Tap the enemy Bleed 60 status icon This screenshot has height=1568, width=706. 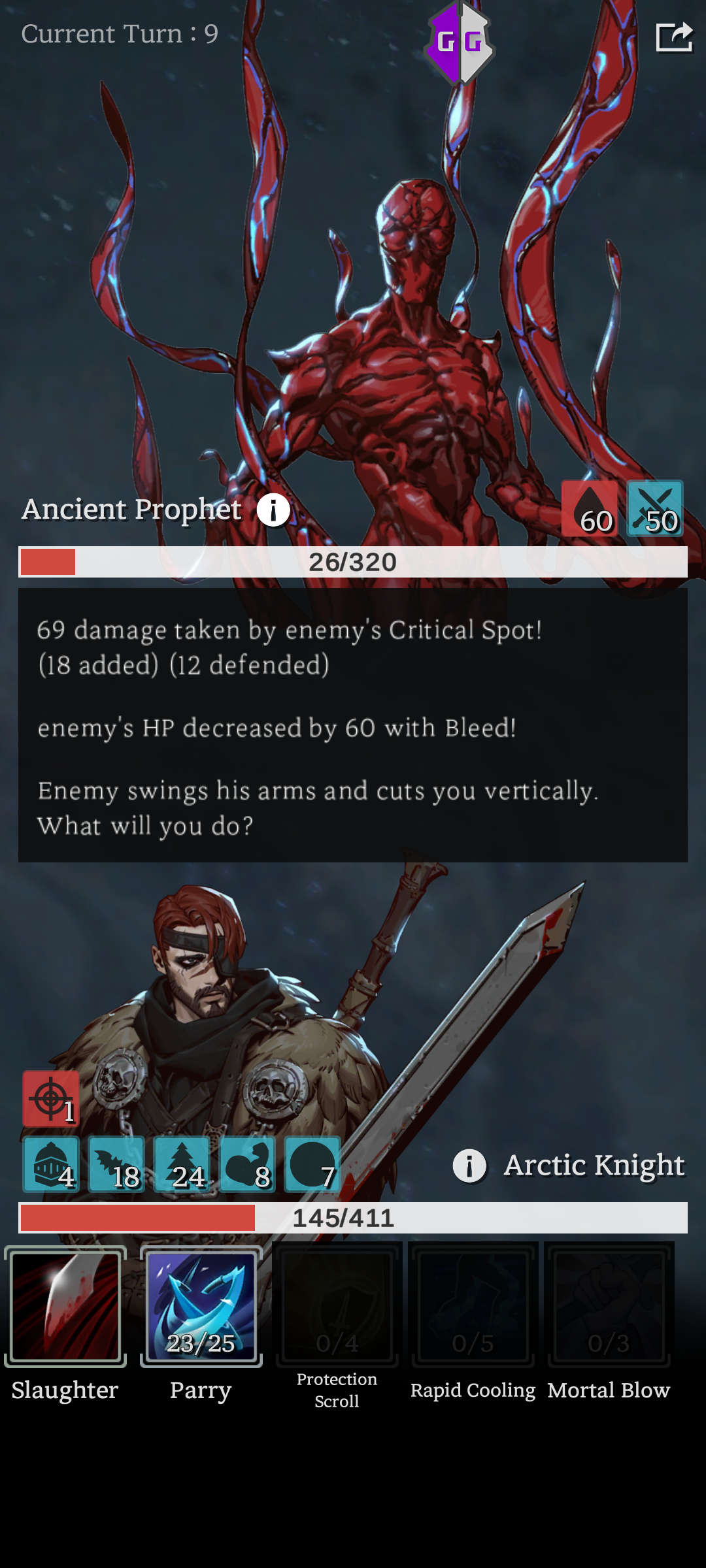point(590,509)
